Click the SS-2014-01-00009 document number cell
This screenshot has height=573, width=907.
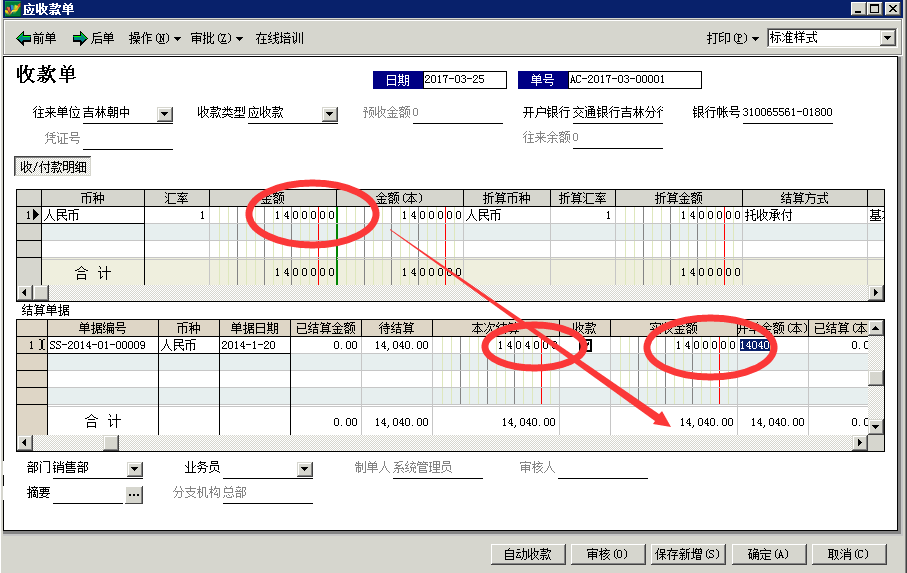coord(102,345)
